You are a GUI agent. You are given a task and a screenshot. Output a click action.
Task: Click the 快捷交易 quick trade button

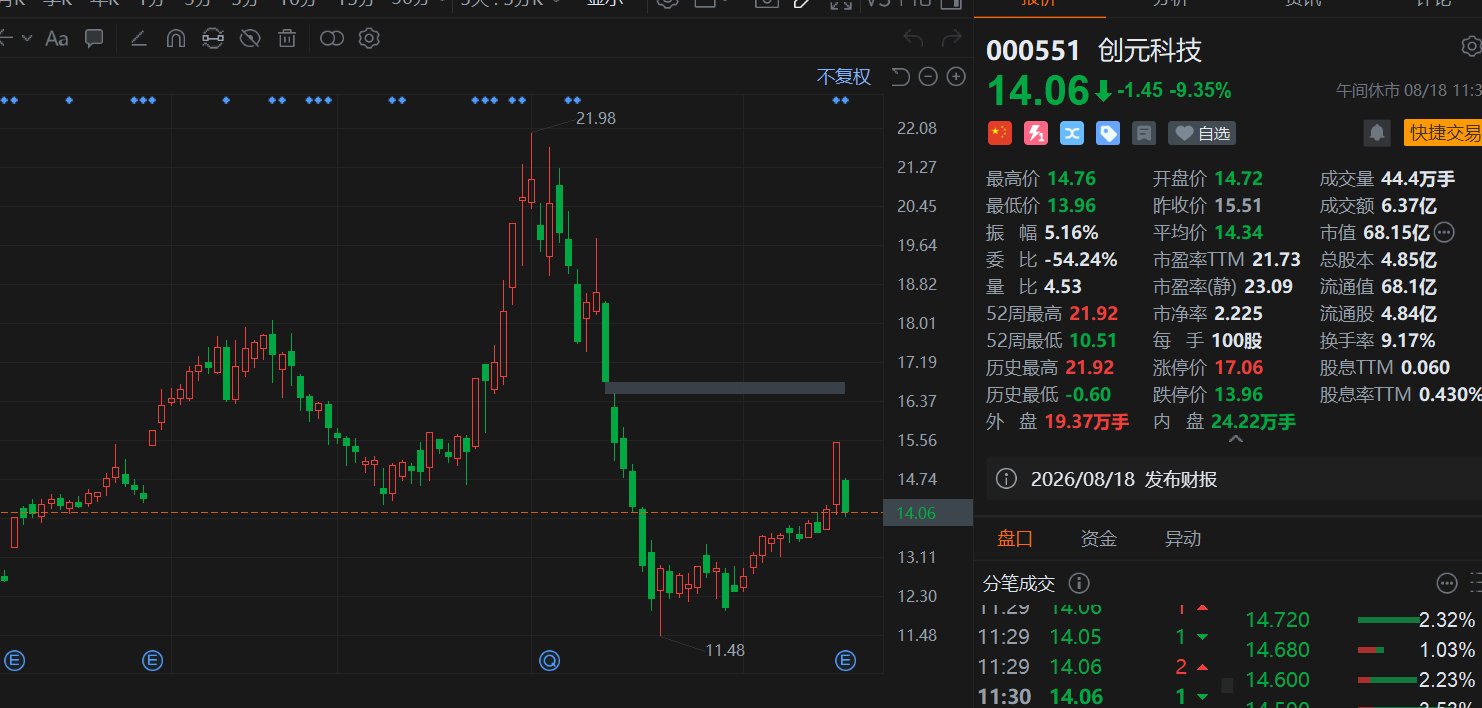pyautogui.click(x=1443, y=132)
